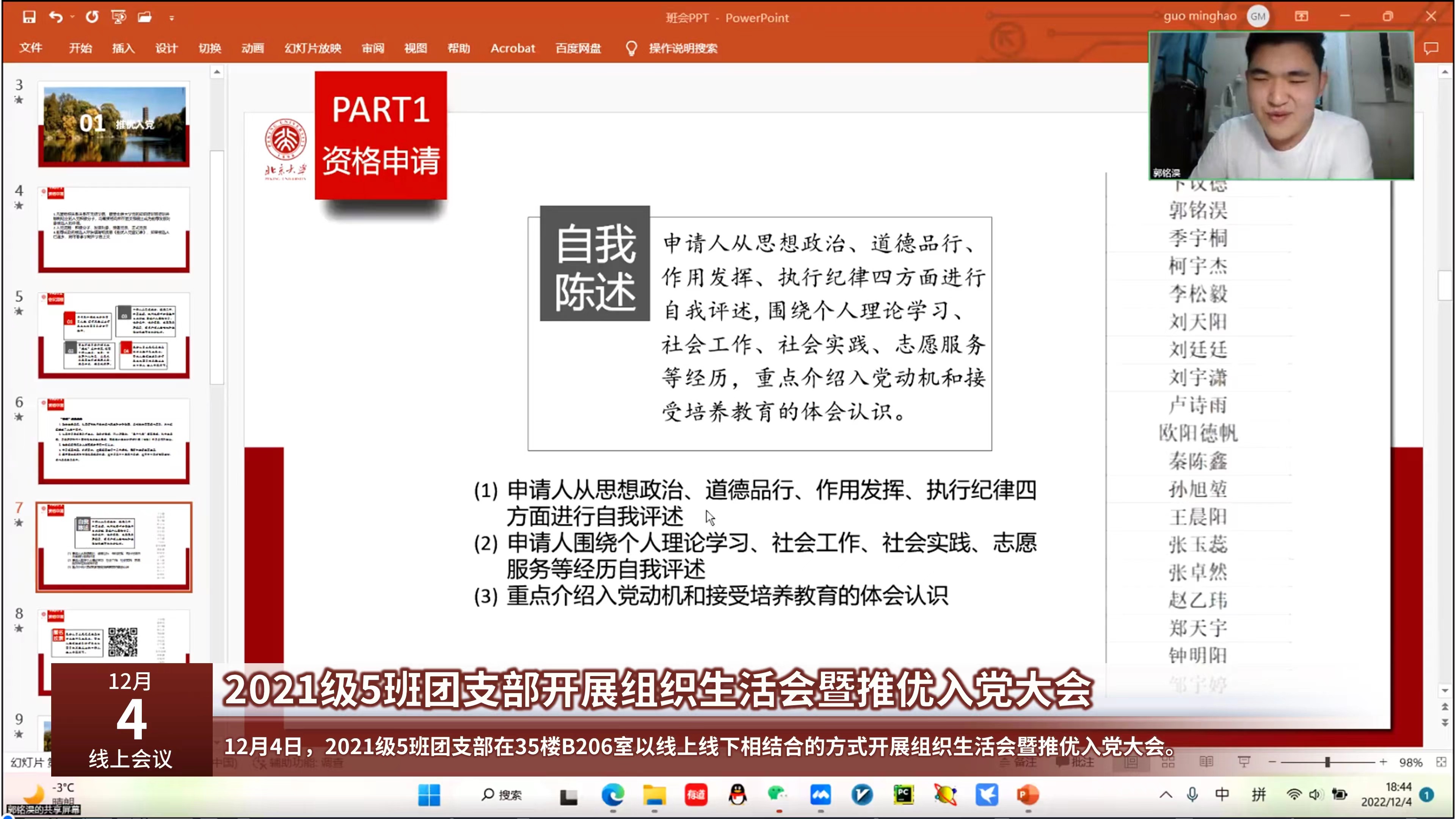Open Microsoft Edge from taskbar

point(613,795)
